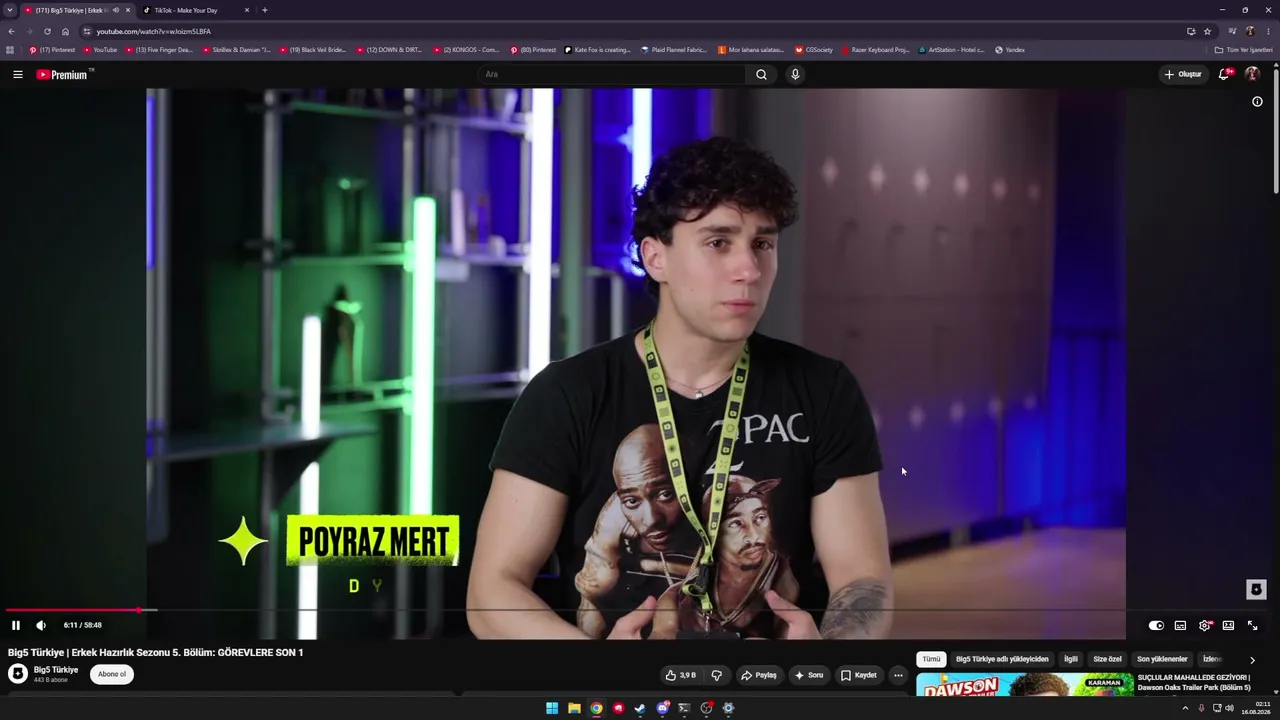Viewport: 1280px width, 720px height.
Task: Select the İlgili filter chip
Action: [x=1071, y=659]
